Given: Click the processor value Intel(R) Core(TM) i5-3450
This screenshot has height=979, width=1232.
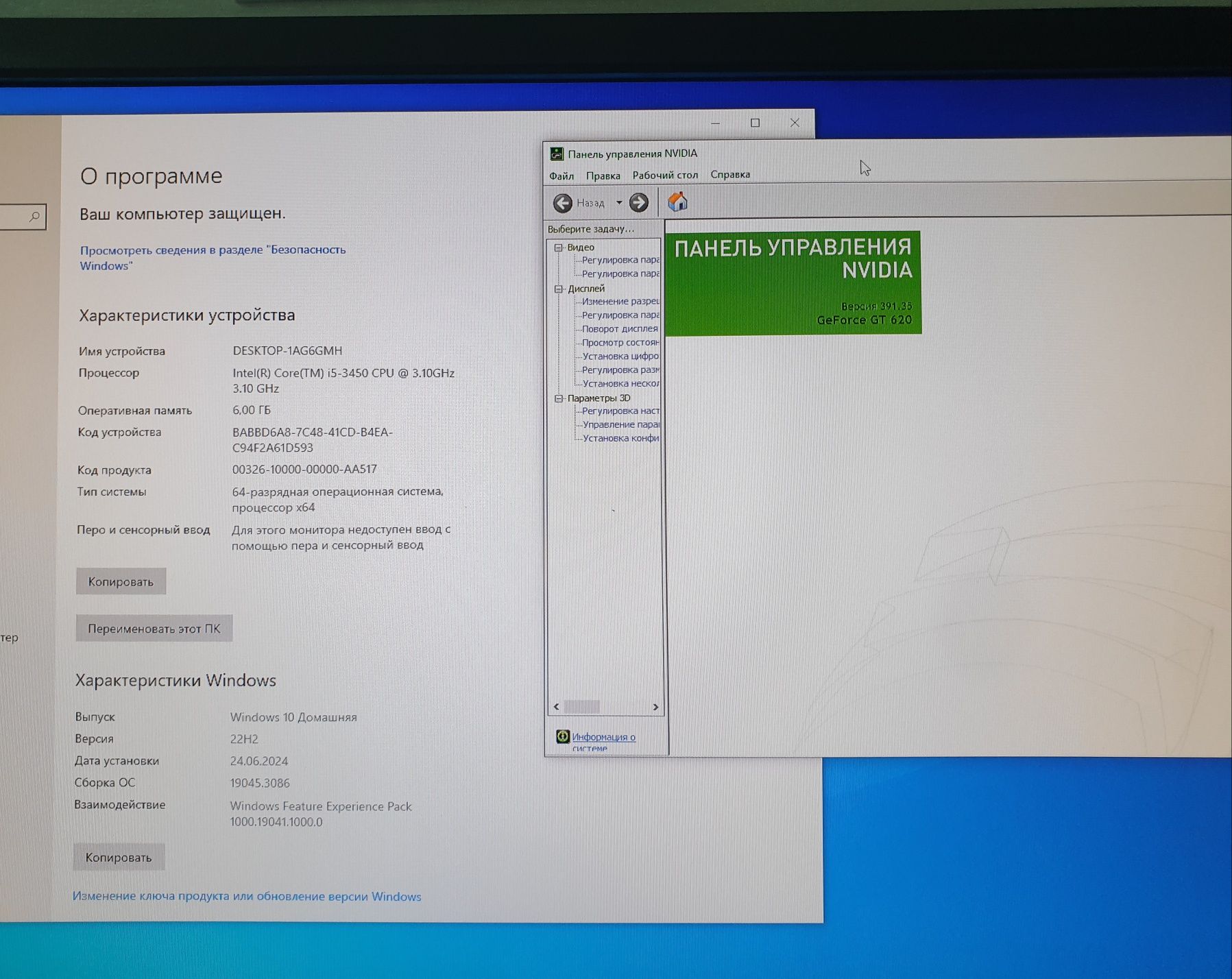Looking at the screenshot, I should 343,380.
